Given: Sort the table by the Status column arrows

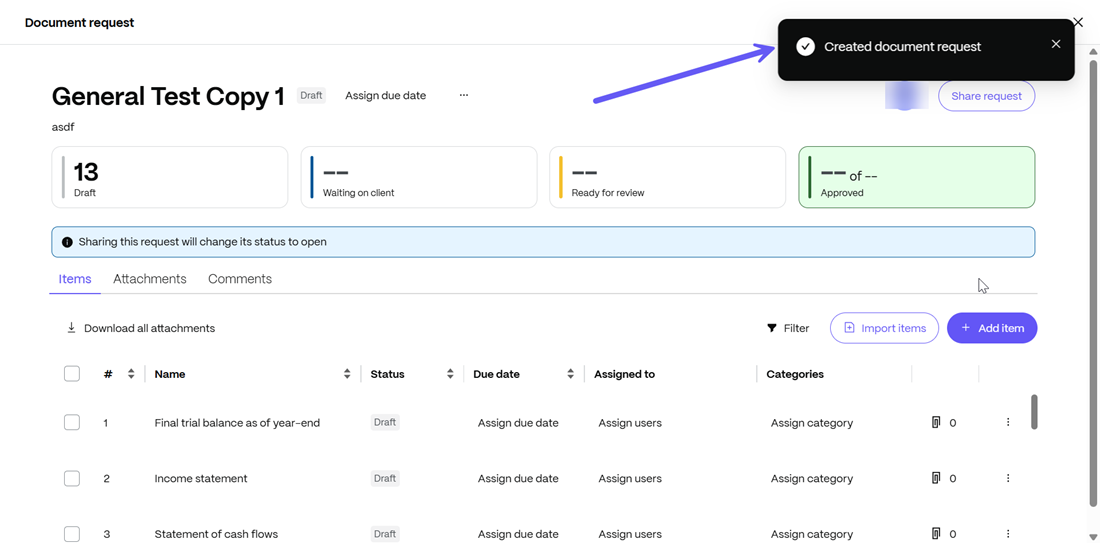Looking at the screenshot, I should 450,374.
